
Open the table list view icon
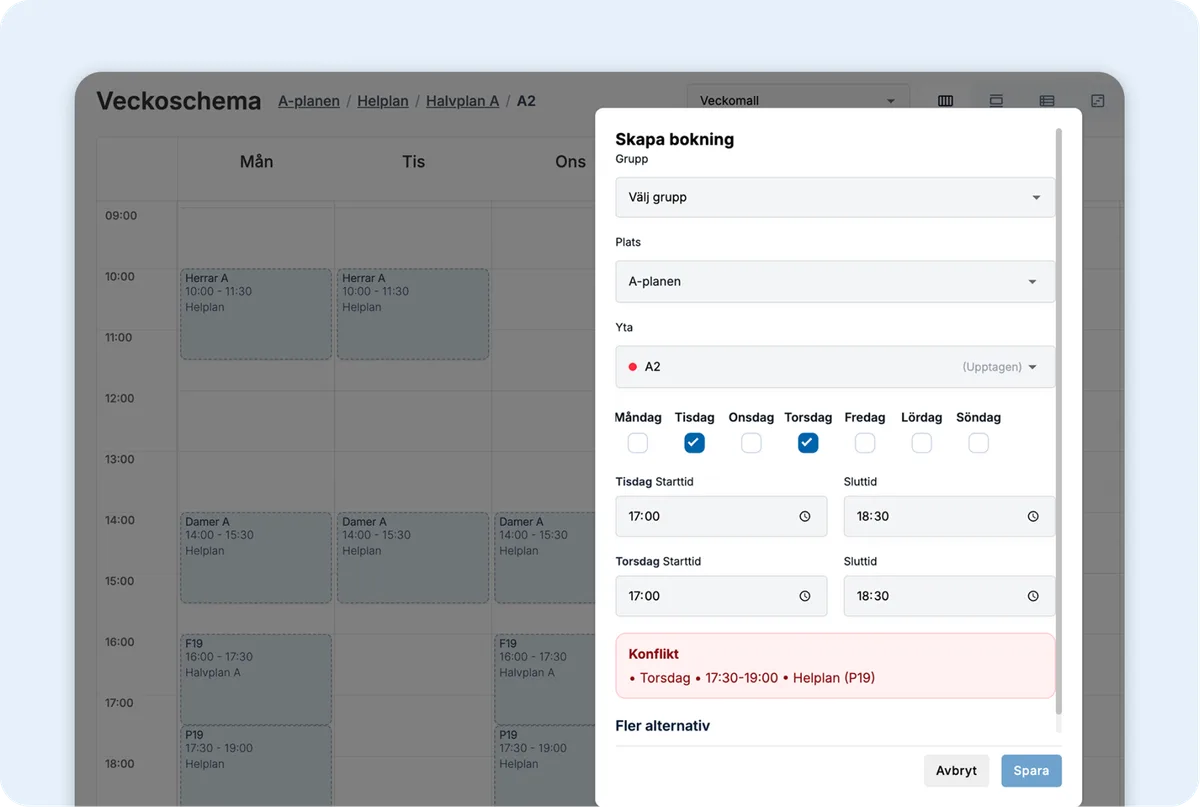(1047, 101)
